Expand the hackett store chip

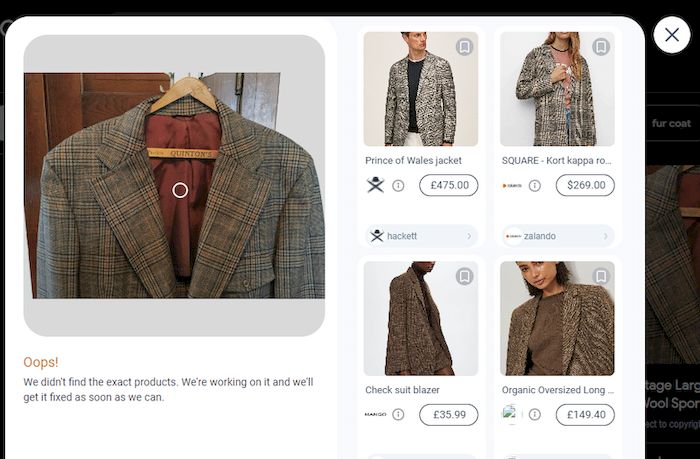click(421, 236)
